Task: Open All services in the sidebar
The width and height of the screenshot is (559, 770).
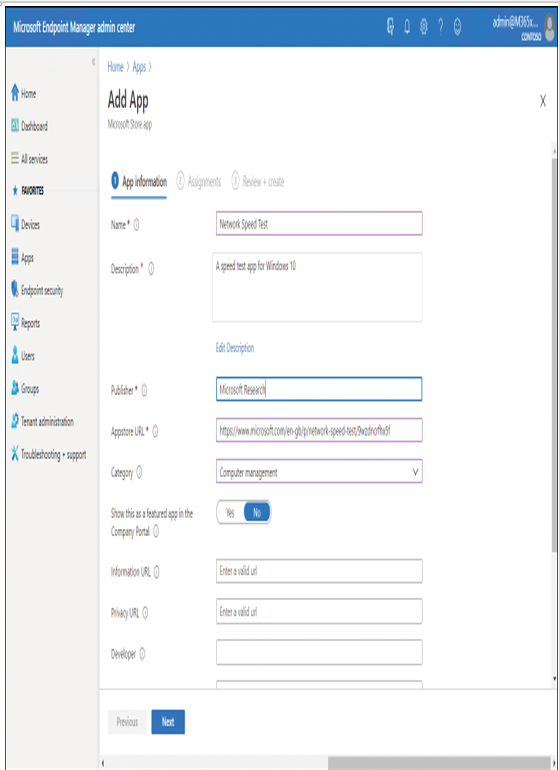Action: pyautogui.click(x=29, y=159)
